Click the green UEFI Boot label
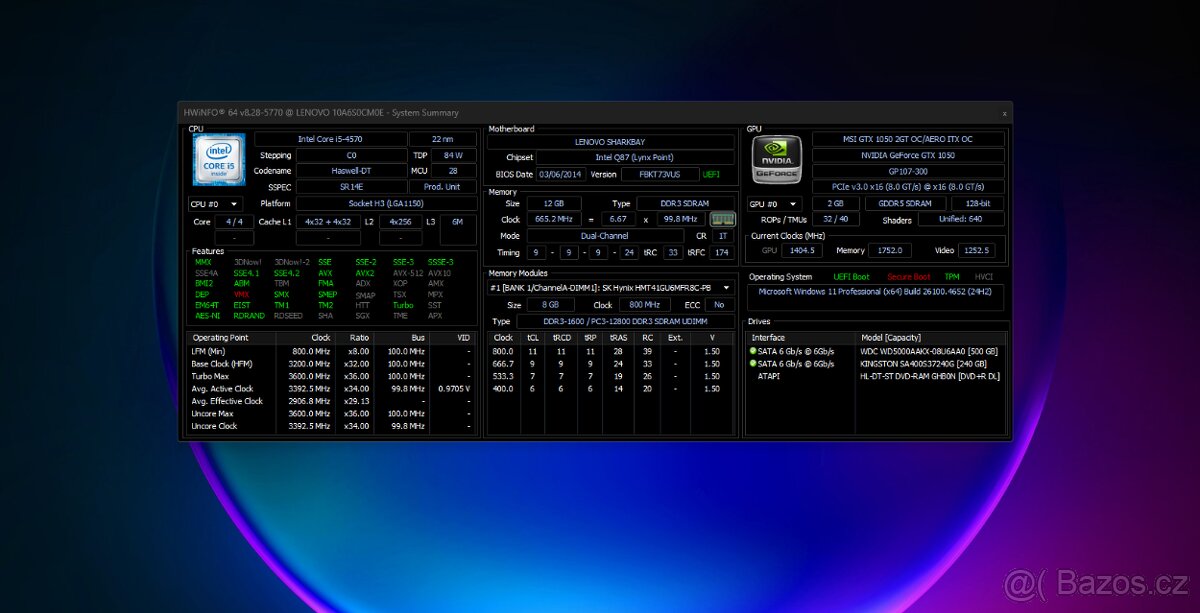Screen dimensions: 1200x613 [x=852, y=276]
